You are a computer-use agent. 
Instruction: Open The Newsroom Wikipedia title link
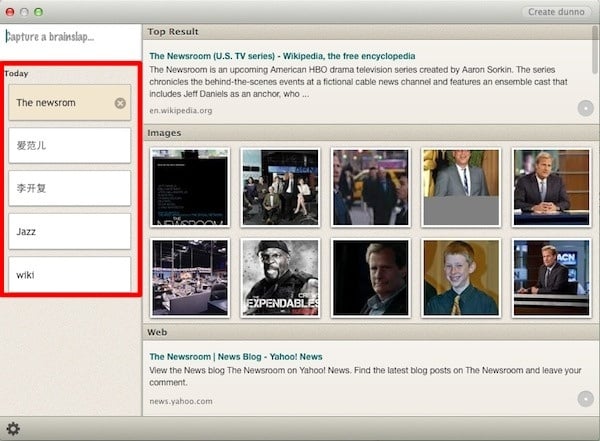[281, 56]
